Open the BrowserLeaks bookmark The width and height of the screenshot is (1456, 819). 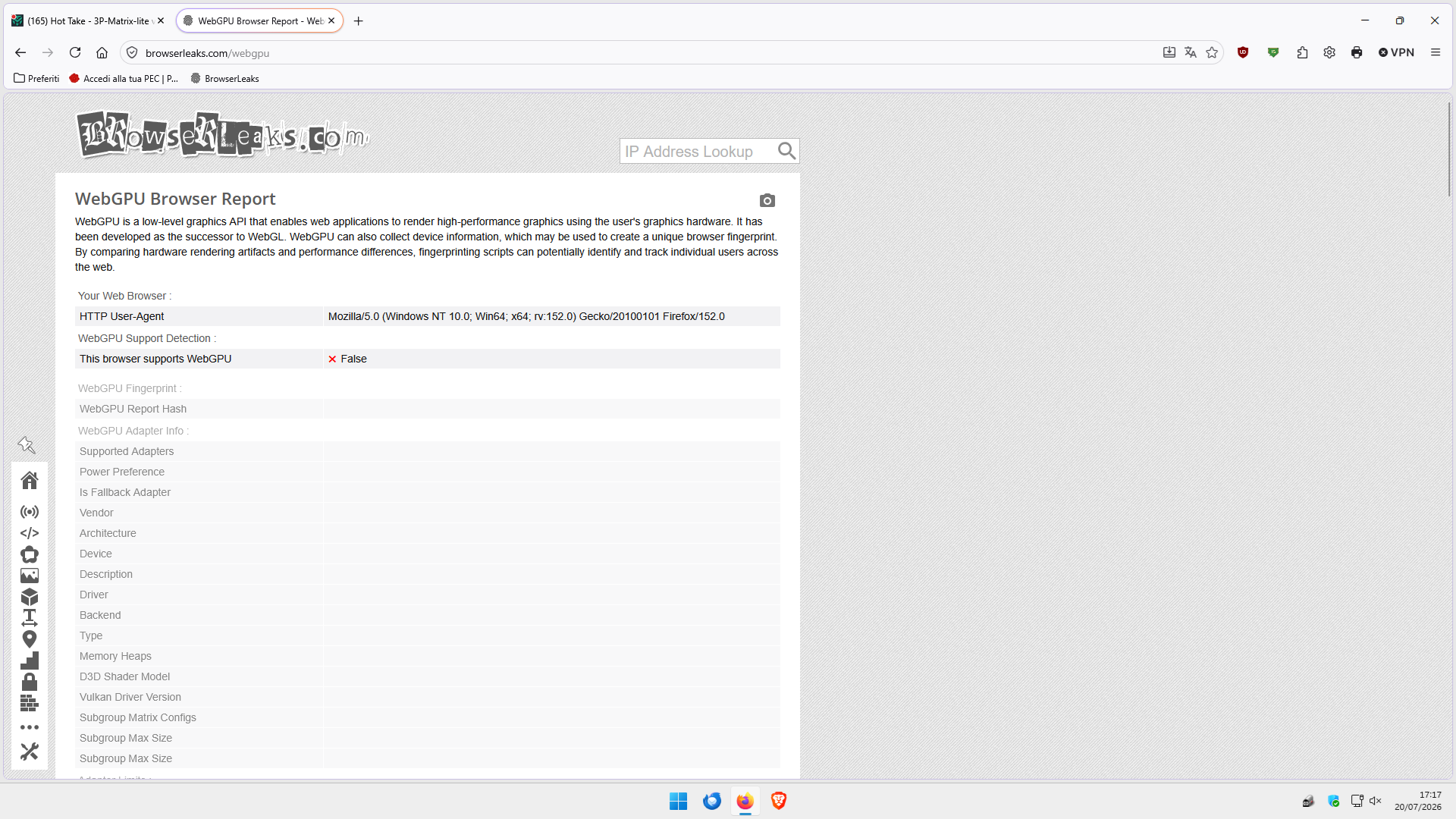tap(224, 79)
